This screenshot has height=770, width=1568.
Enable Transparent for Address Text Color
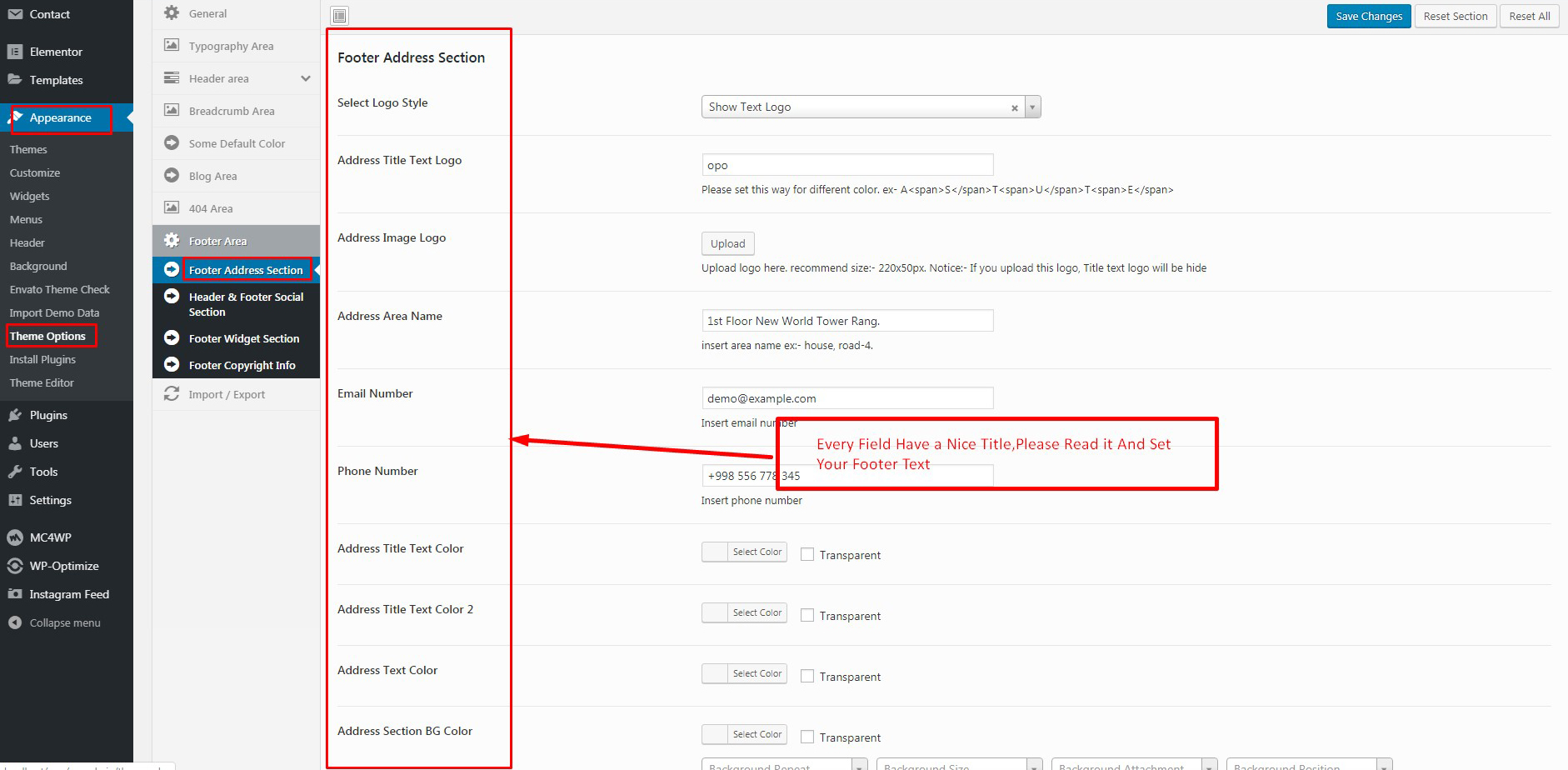tap(807, 676)
